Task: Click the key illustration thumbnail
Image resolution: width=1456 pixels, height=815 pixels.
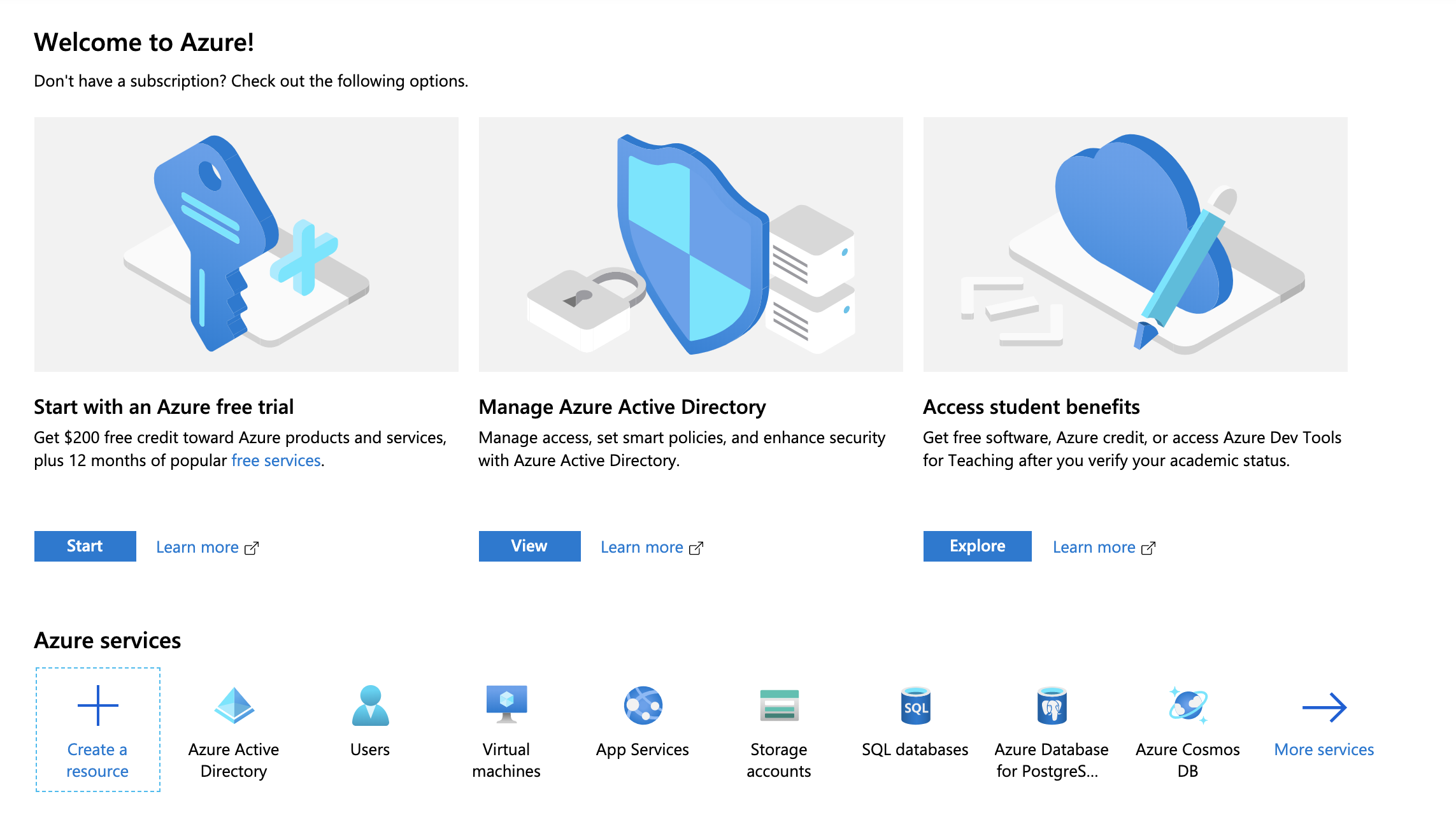Action: pos(246,244)
